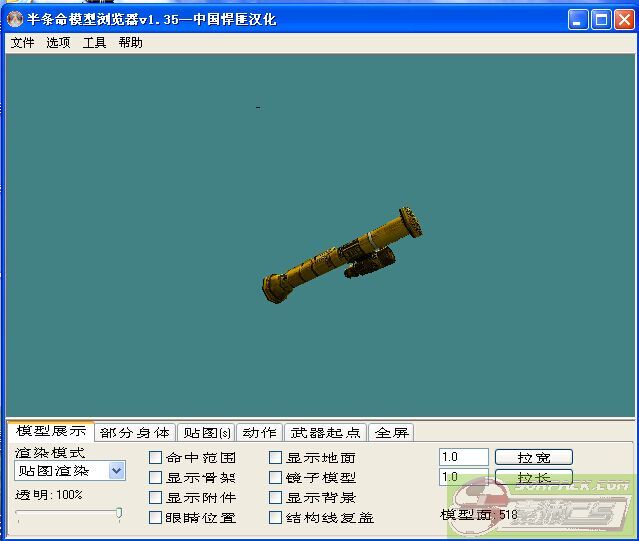Toggle 显示背景 checkbox
The width and height of the screenshot is (639, 541).
point(276,498)
